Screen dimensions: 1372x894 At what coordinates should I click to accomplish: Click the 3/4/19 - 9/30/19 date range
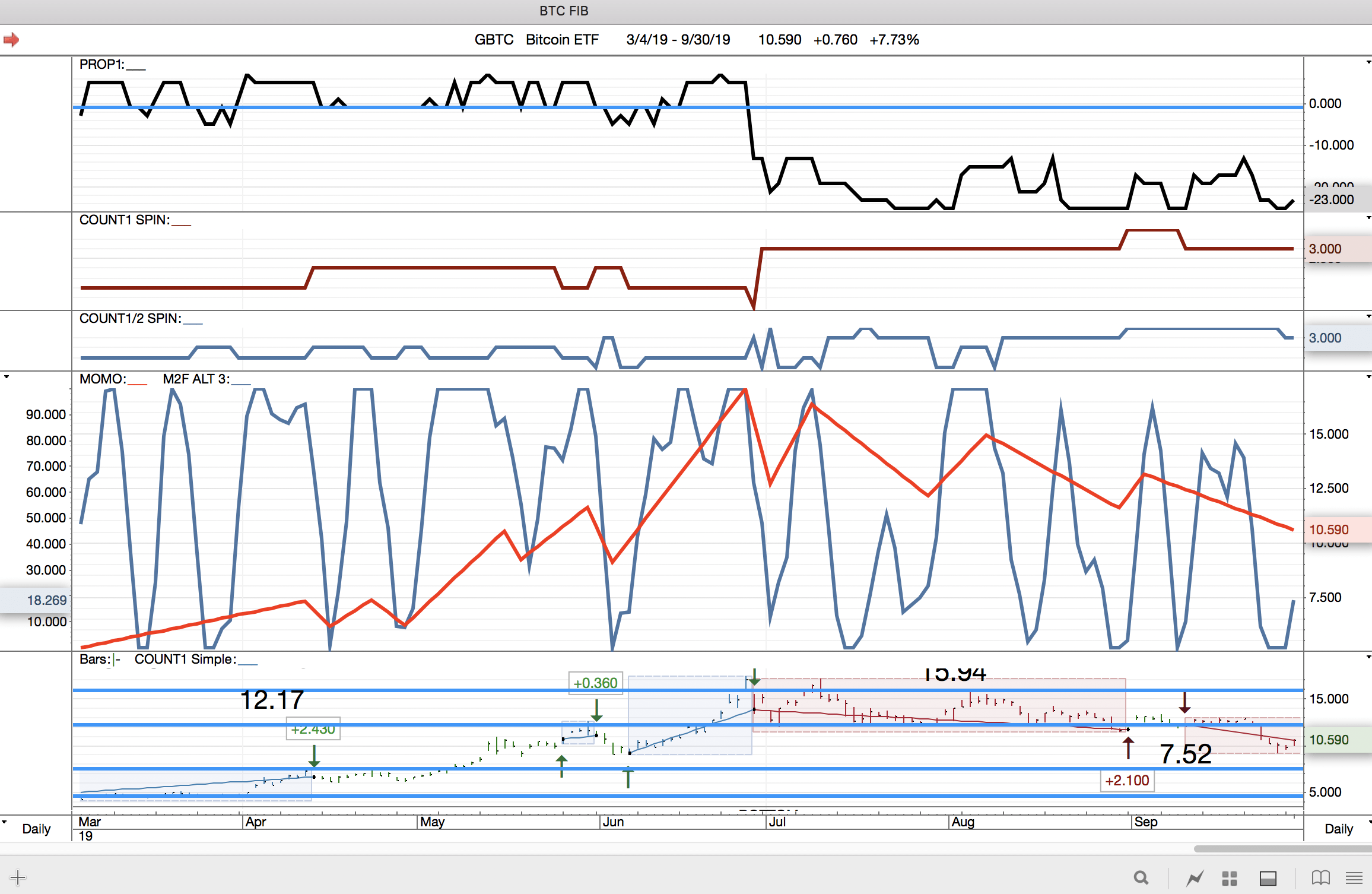coord(678,40)
